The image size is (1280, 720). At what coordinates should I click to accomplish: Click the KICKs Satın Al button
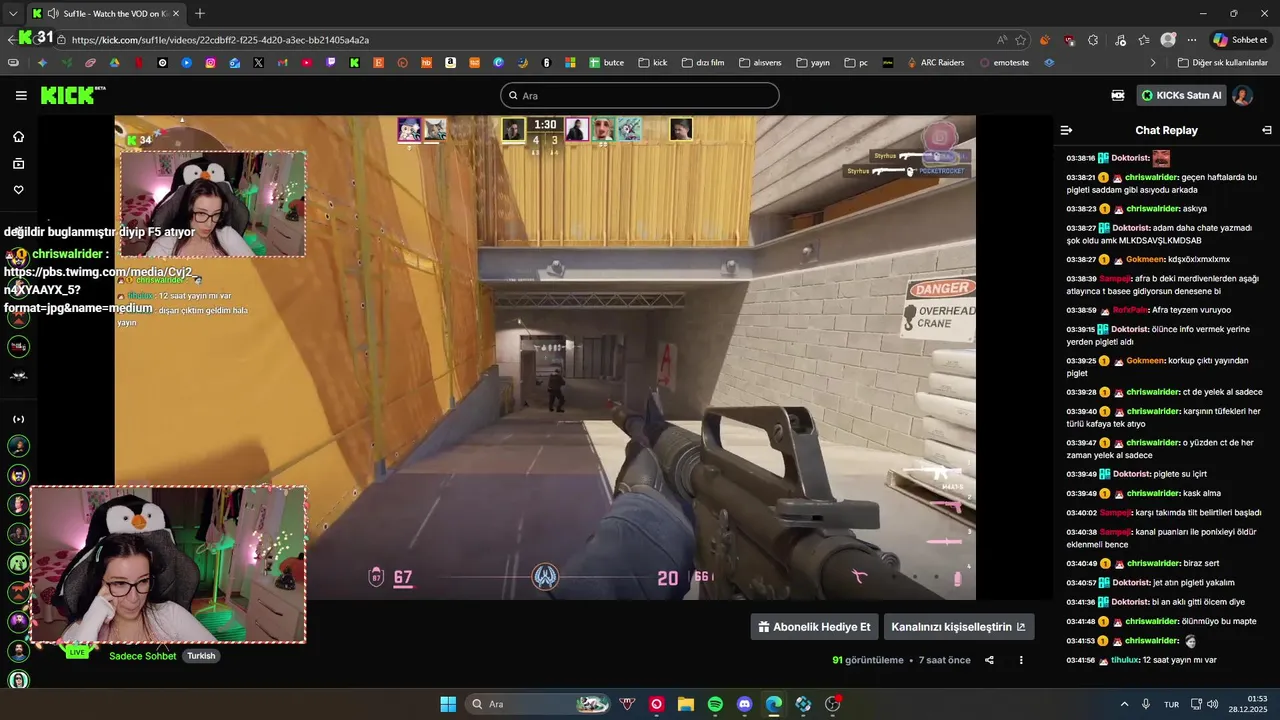point(1181,95)
